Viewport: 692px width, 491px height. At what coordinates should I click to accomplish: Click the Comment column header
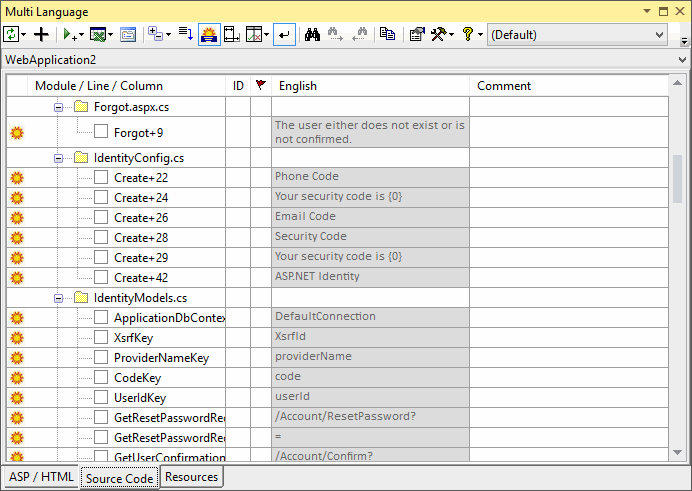(567, 86)
